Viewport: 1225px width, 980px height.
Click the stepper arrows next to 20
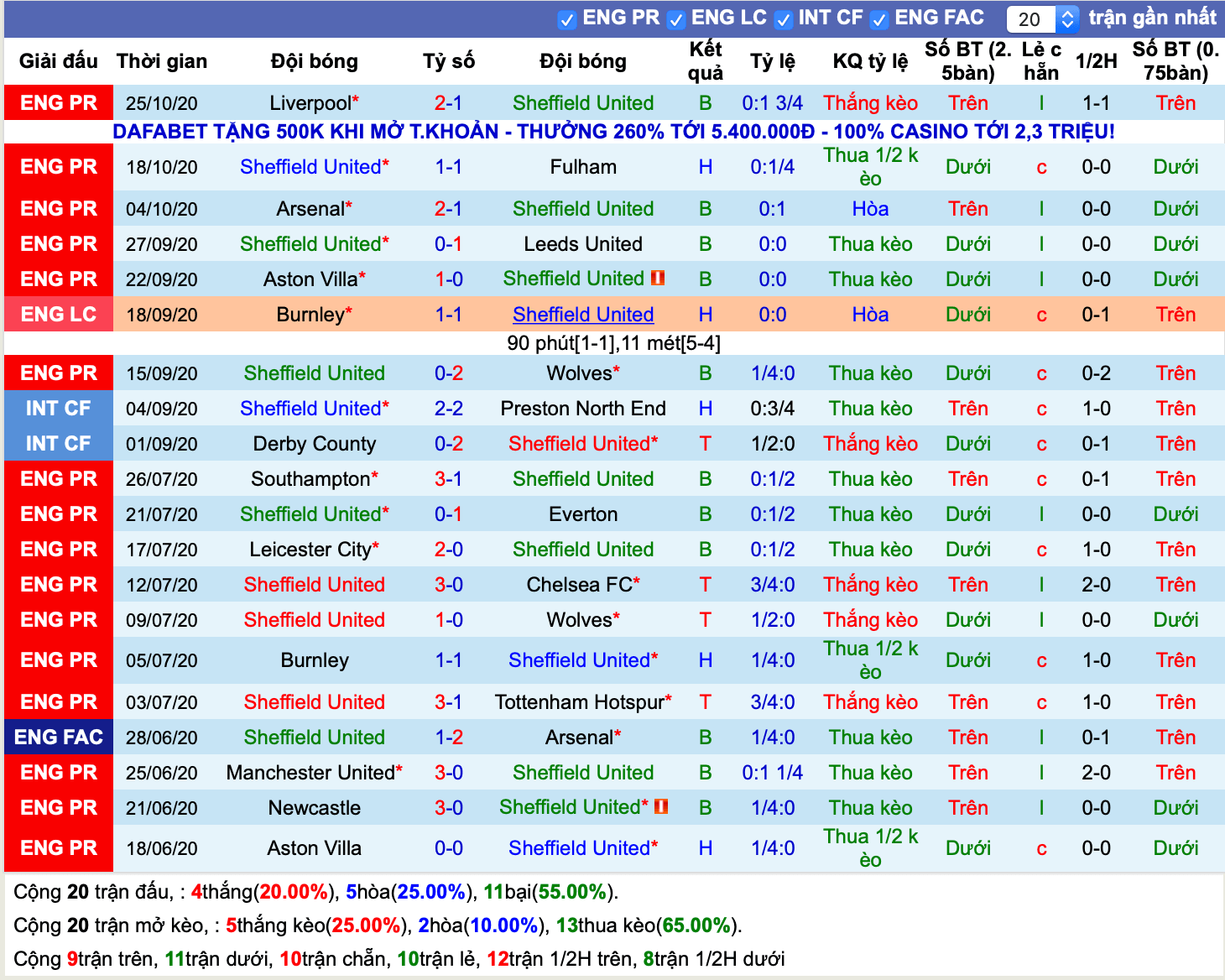pos(1067,18)
